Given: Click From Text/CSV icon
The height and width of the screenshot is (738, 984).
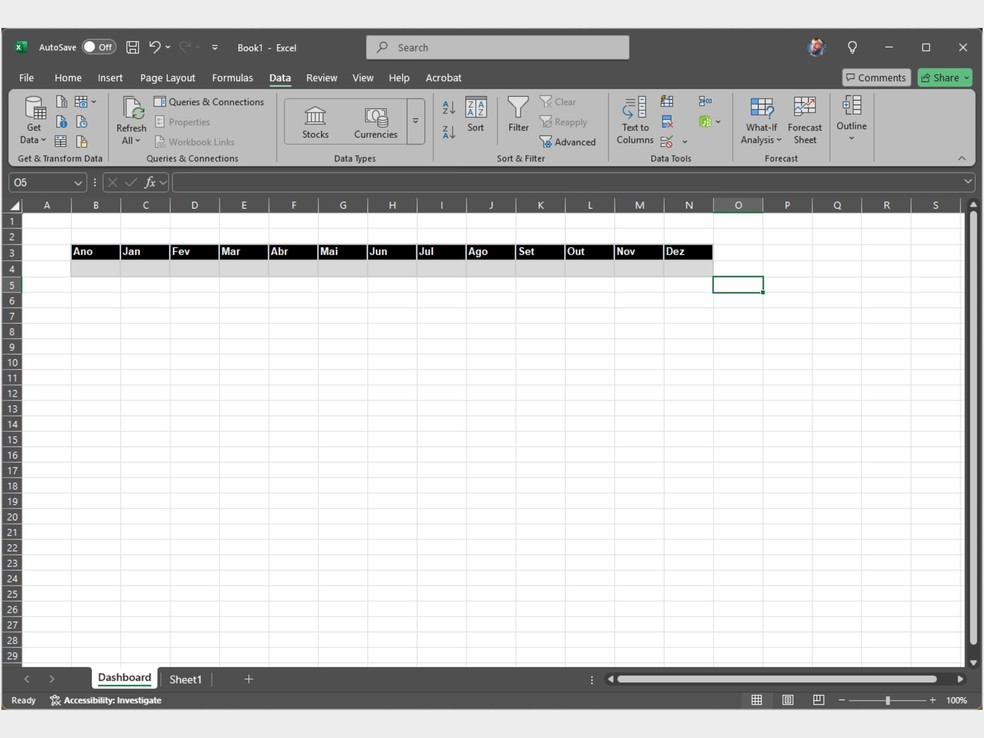Looking at the screenshot, I should [x=62, y=102].
